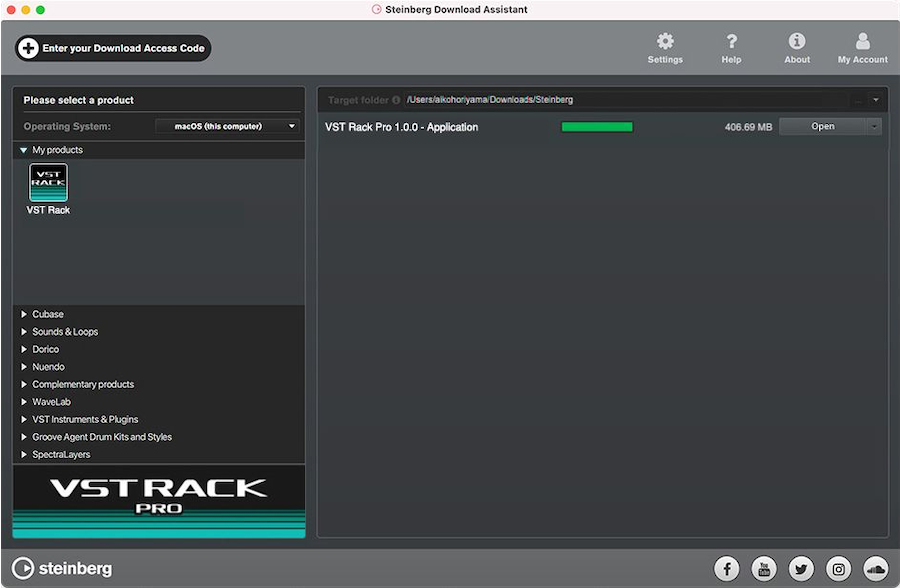Open the YouTube channel link
This screenshot has height=588, width=900.
point(764,568)
